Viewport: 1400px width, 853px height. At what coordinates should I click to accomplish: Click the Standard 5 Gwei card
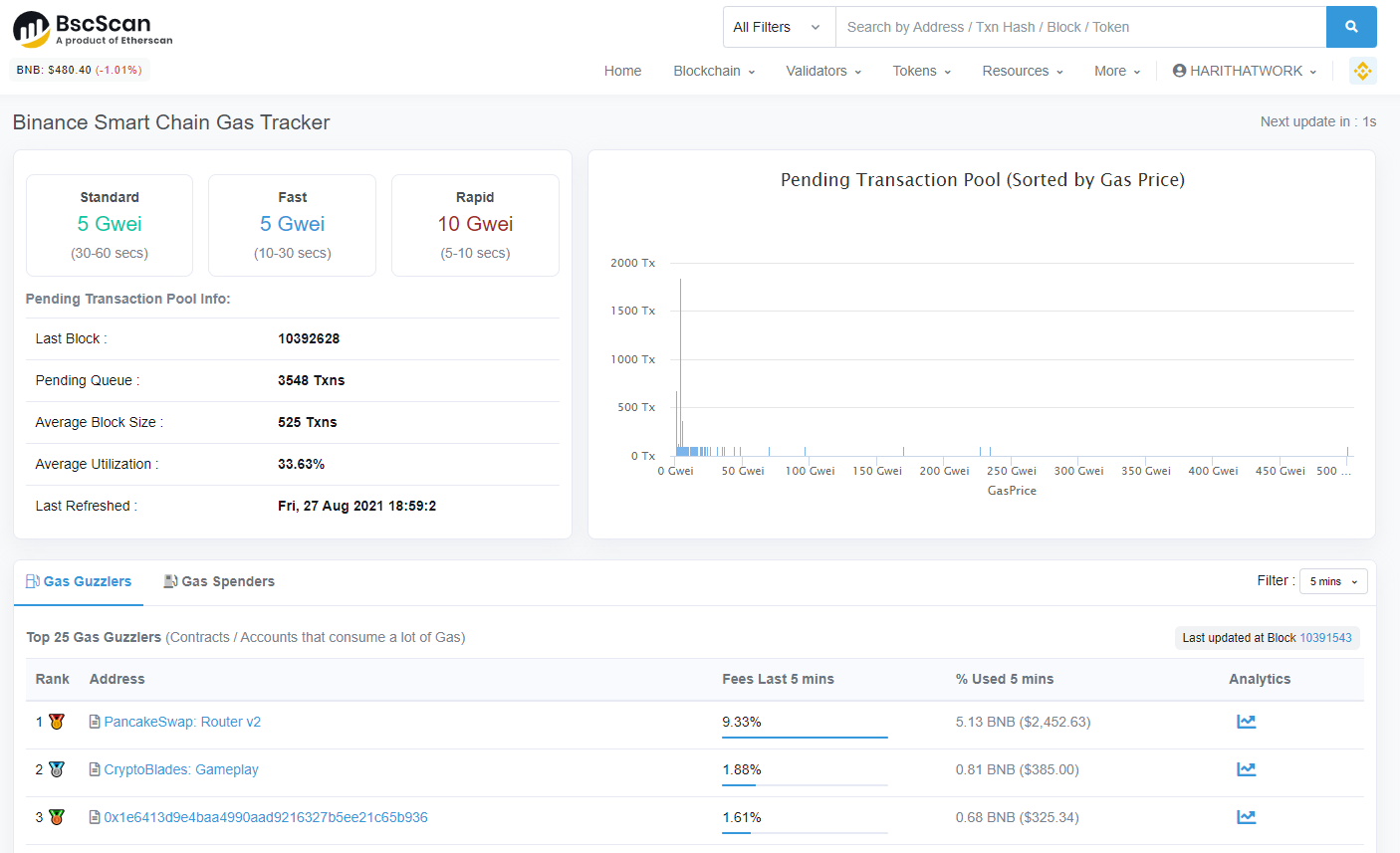[x=110, y=225]
